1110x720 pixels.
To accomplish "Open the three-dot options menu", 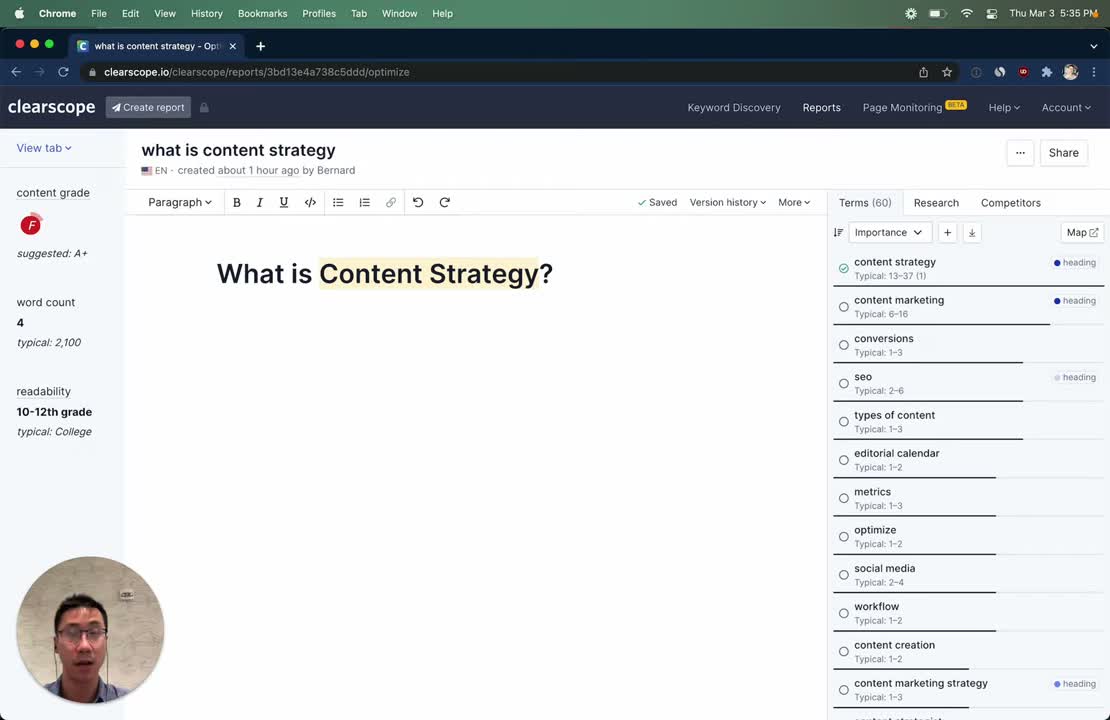I will point(1020,153).
